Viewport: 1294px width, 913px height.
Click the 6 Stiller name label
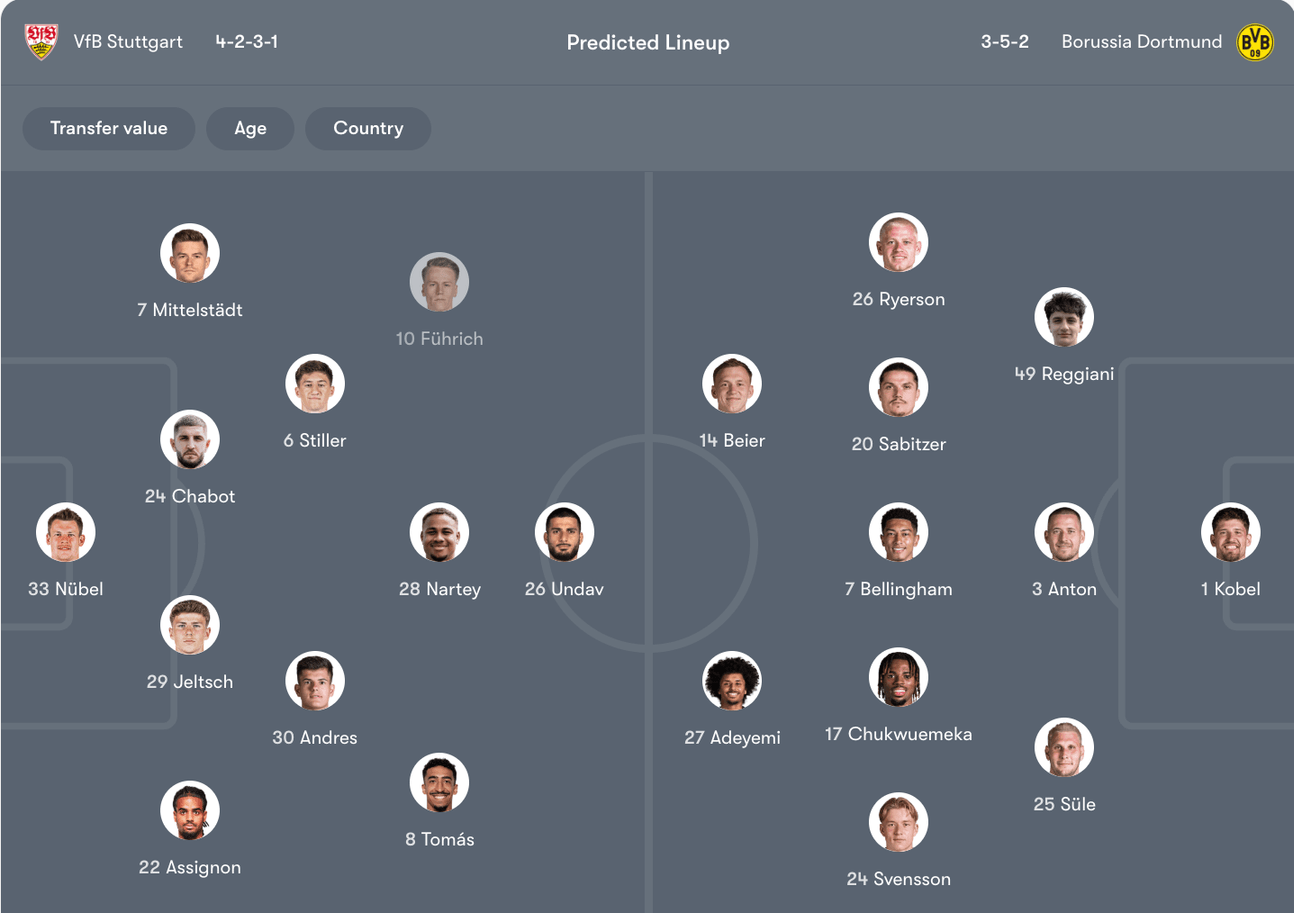(315, 440)
